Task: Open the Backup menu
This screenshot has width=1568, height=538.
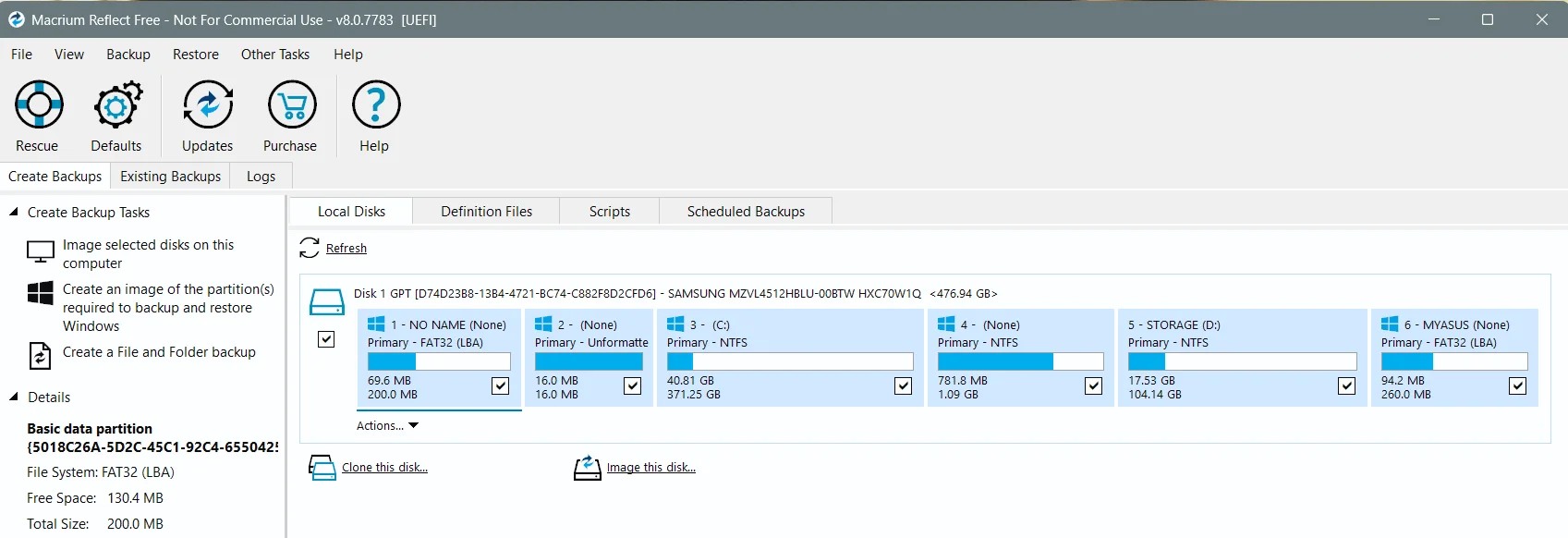Action: coord(128,55)
